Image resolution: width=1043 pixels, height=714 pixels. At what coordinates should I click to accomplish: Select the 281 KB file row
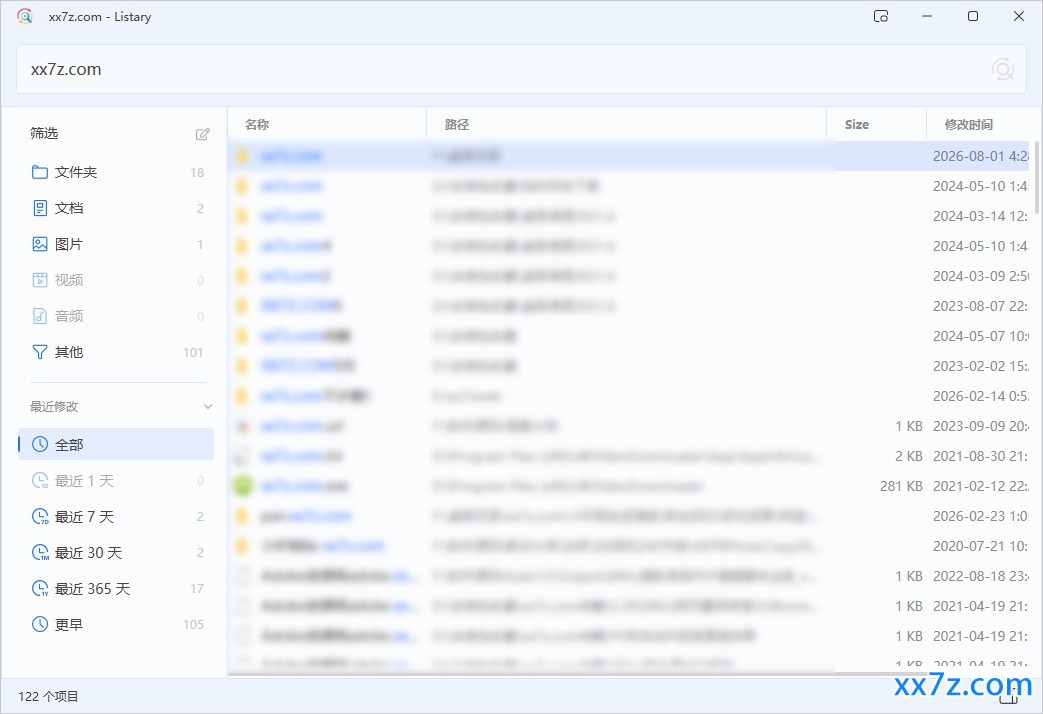tap(629, 486)
